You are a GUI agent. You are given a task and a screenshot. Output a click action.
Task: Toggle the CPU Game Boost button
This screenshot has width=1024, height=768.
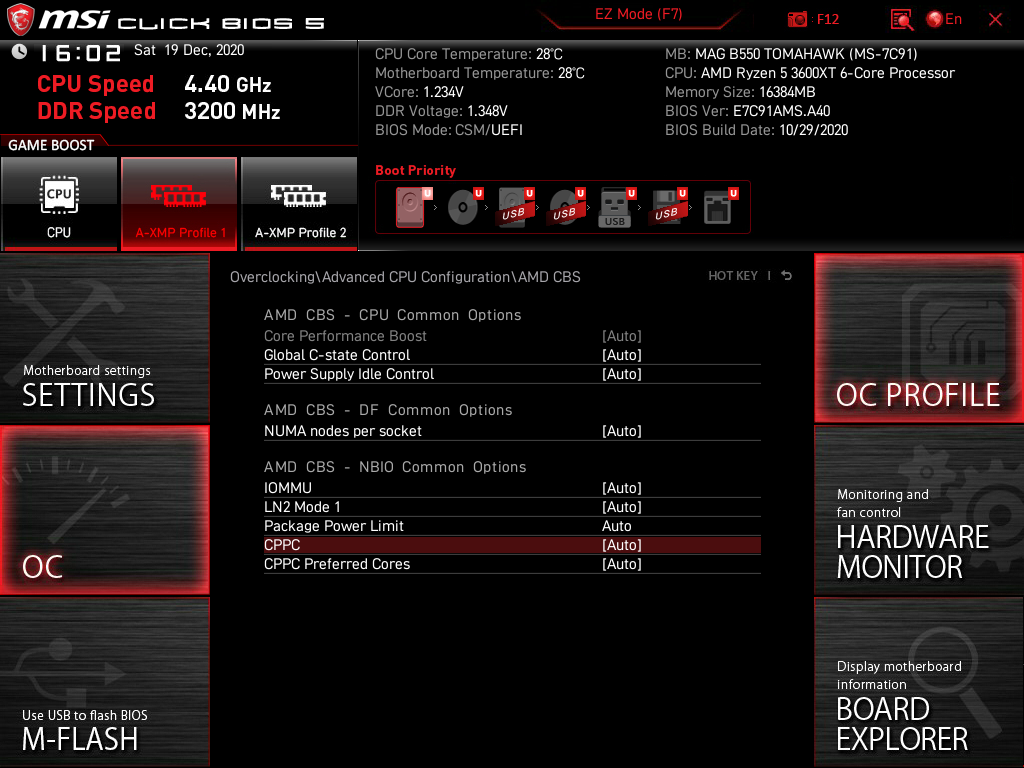(59, 203)
